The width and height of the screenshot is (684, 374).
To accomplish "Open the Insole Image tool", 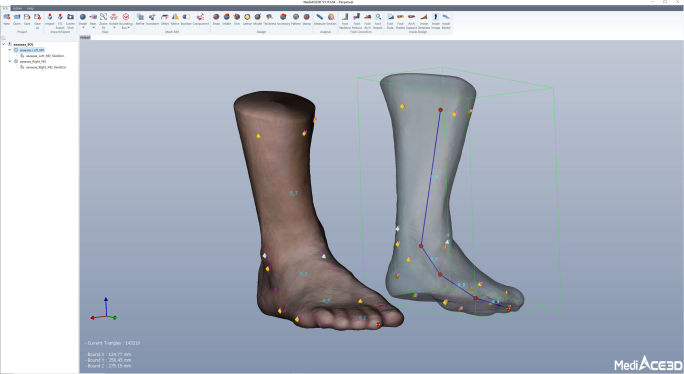I will (435, 21).
